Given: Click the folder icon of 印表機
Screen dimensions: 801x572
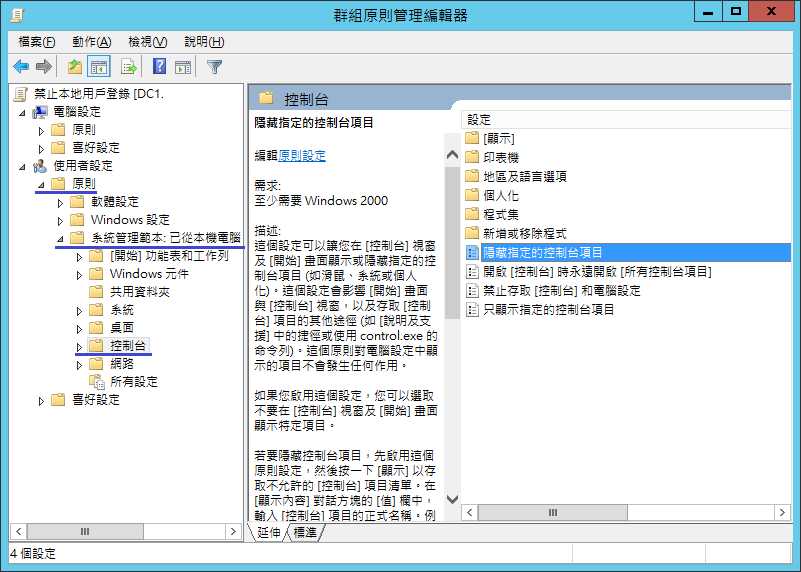Looking at the screenshot, I should pos(472,157).
